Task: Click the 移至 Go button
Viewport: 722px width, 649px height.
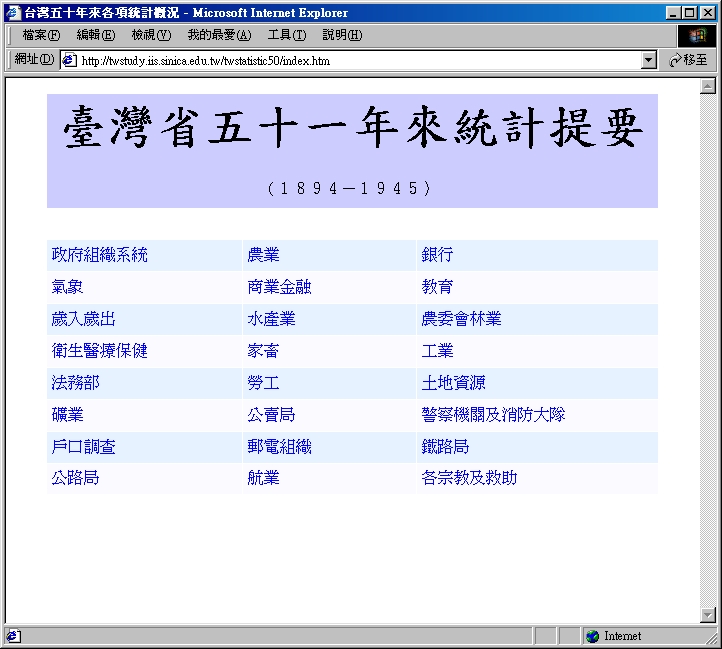Action: tap(688, 60)
